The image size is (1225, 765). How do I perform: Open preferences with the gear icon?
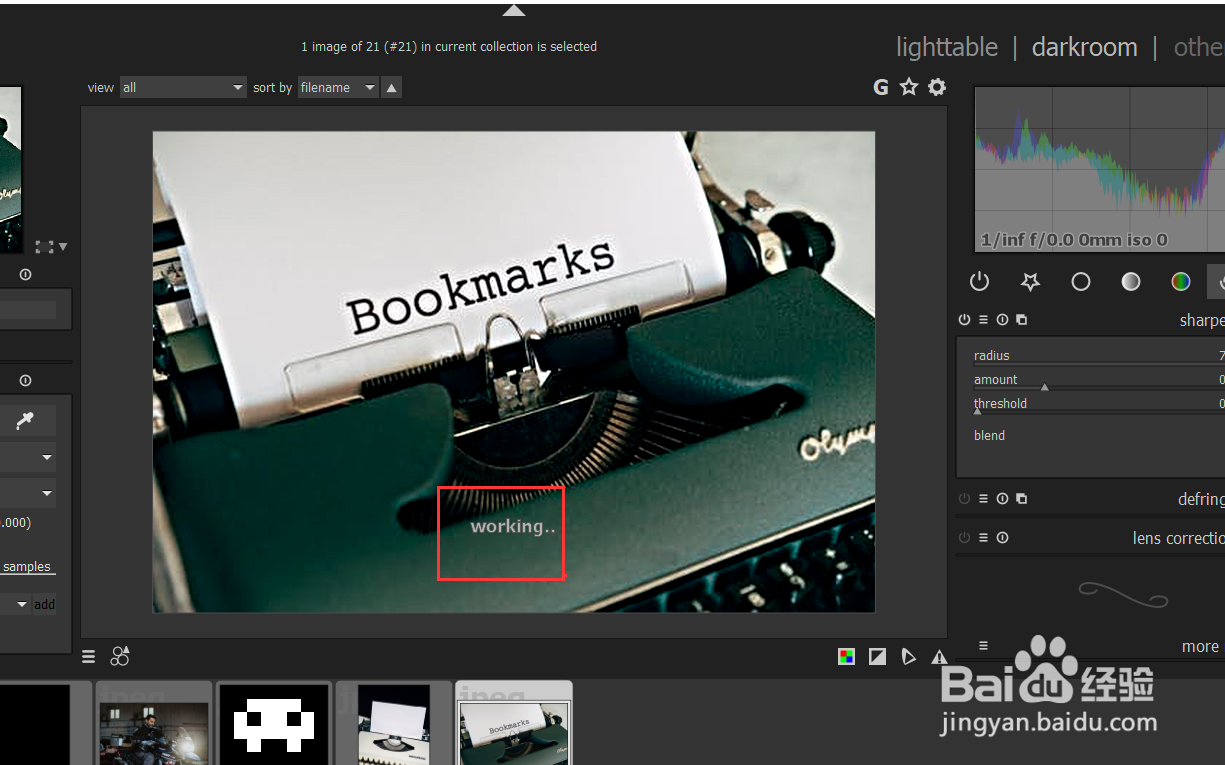tap(936, 87)
